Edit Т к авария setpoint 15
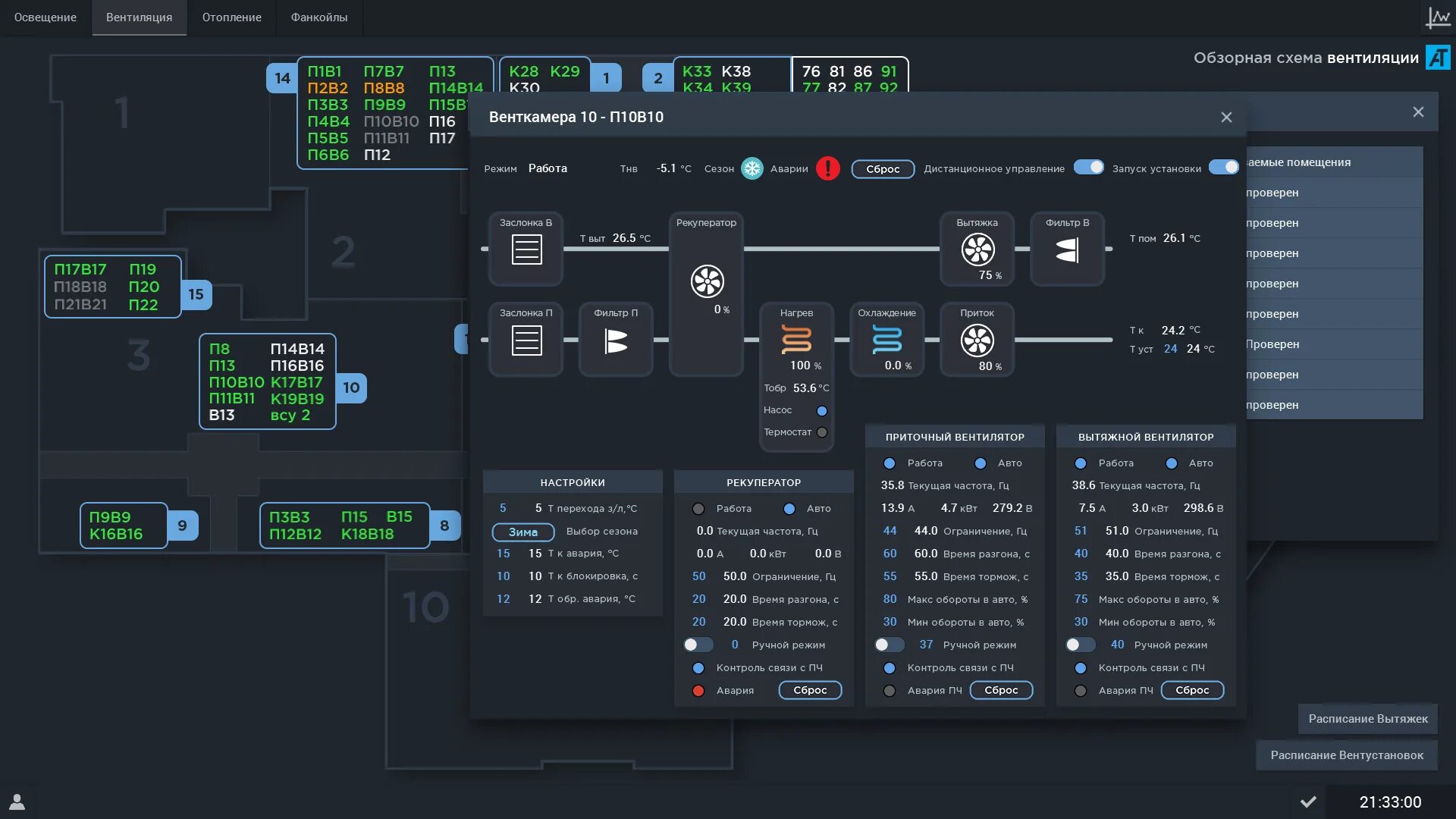 [504, 554]
